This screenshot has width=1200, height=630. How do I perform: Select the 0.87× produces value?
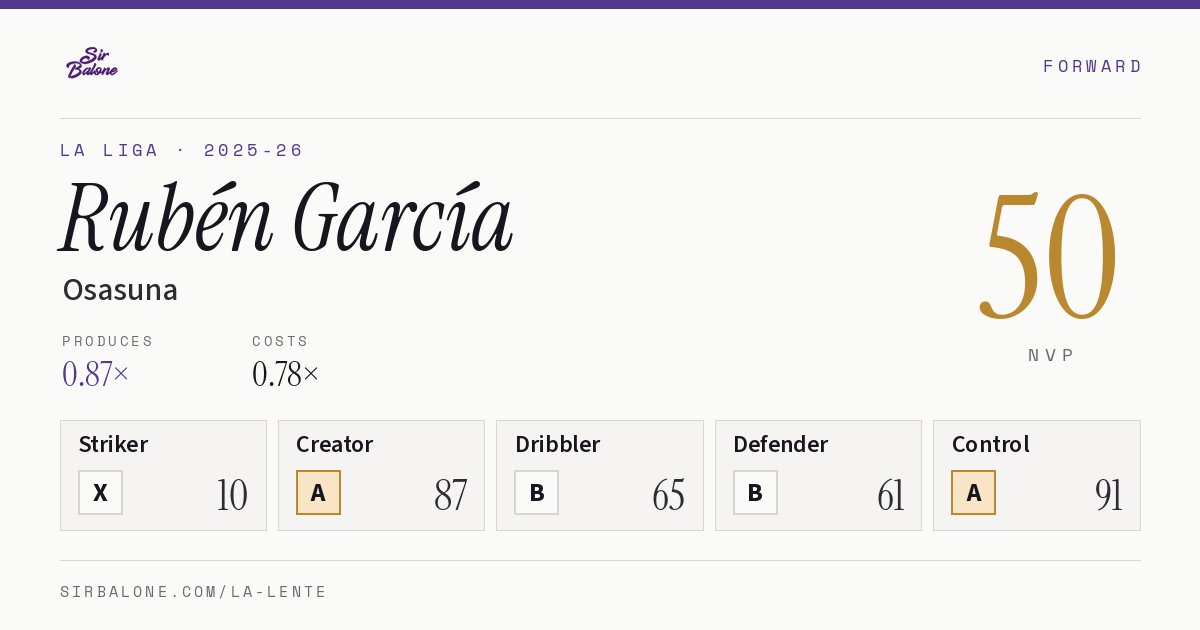point(96,374)
